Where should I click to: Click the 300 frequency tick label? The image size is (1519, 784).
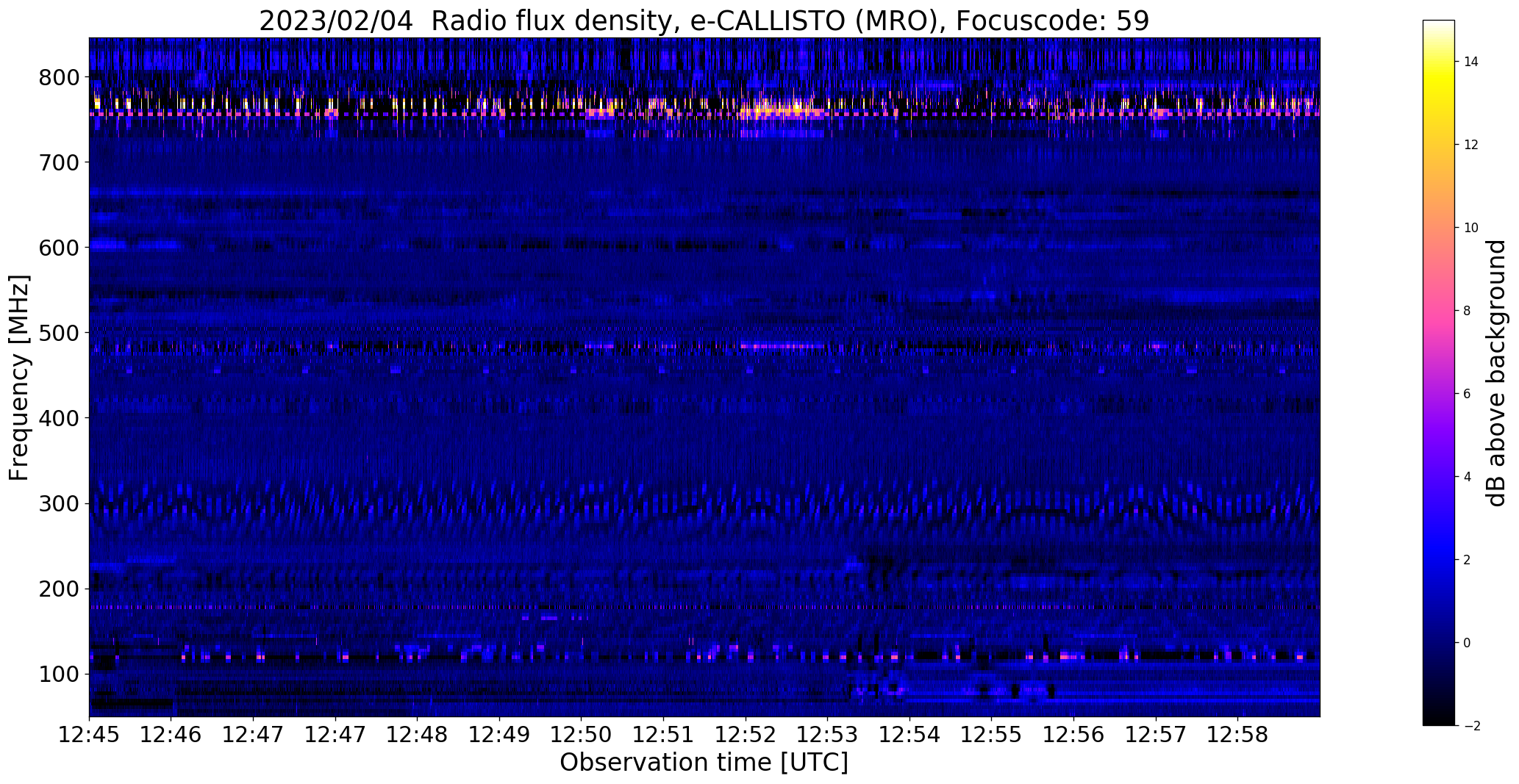point(60,503)
